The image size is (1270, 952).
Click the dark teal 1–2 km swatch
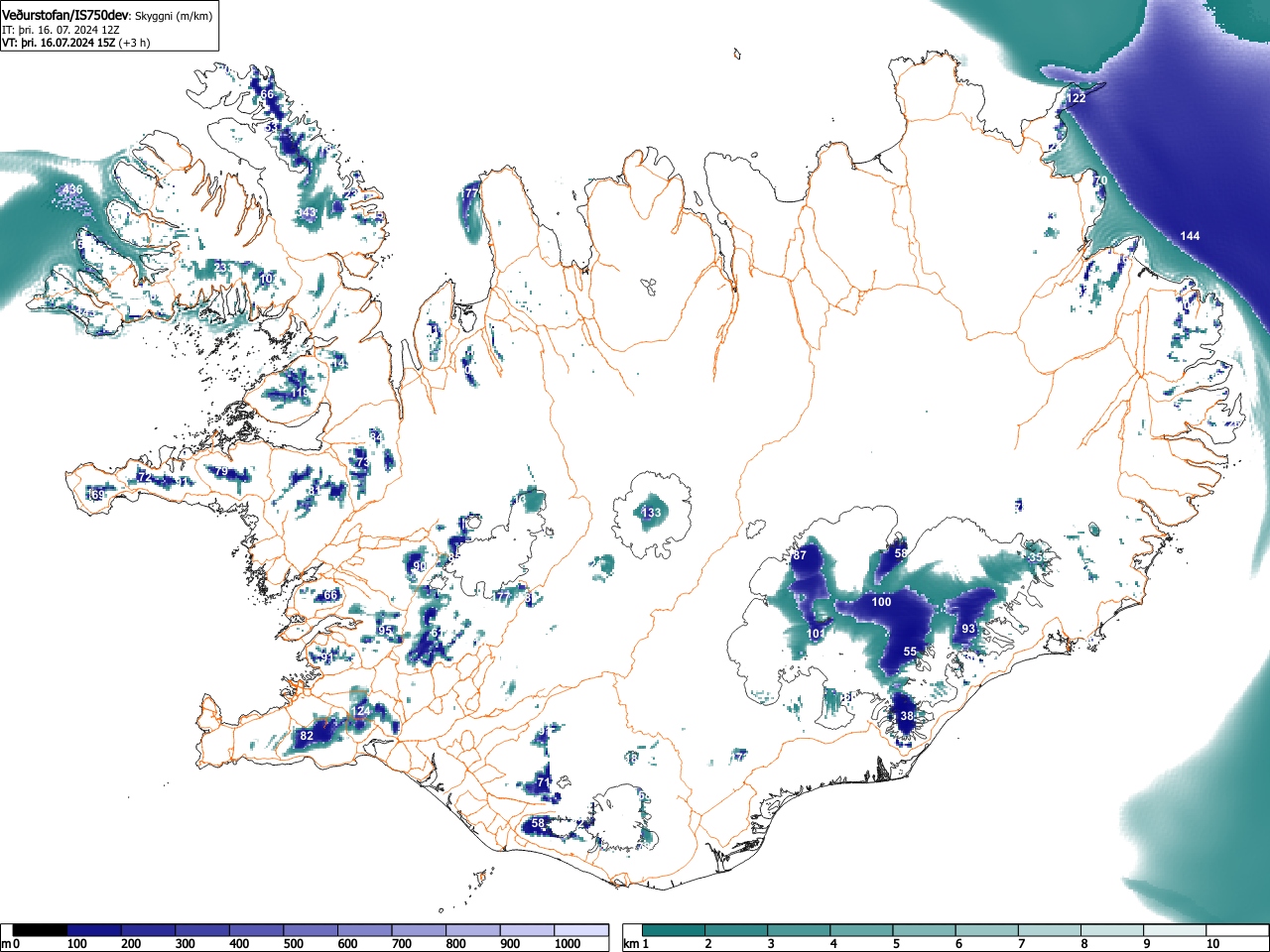coord(676,930)
